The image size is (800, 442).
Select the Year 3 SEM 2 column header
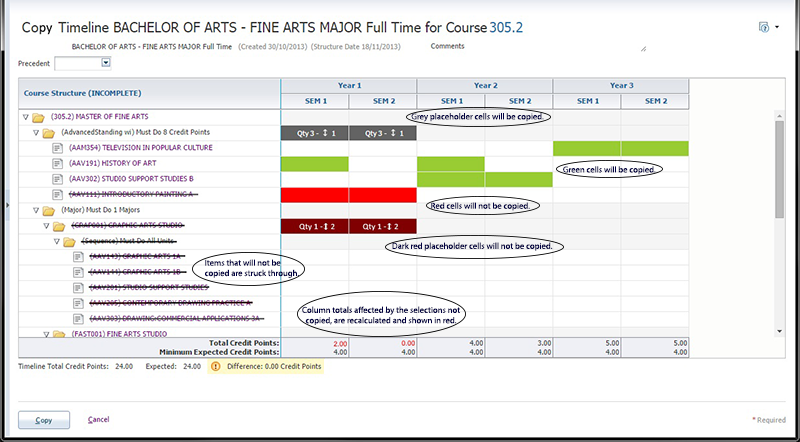click(655, 101)
